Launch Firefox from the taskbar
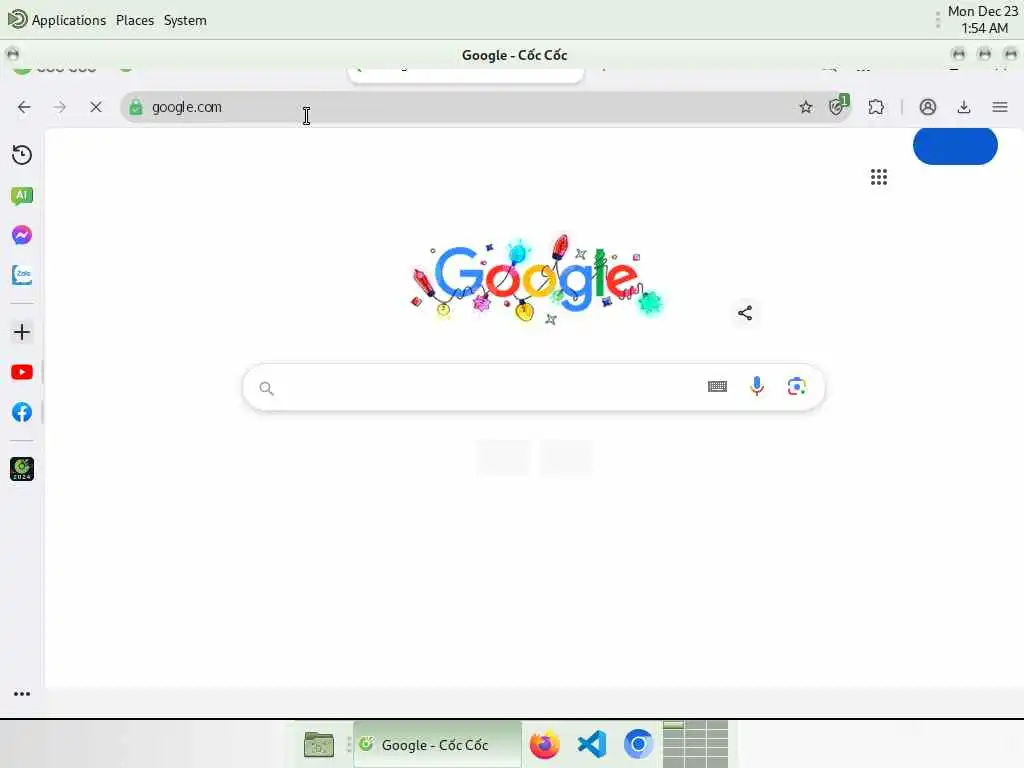This screenshot has height=768, width=1024. point(545,744)
